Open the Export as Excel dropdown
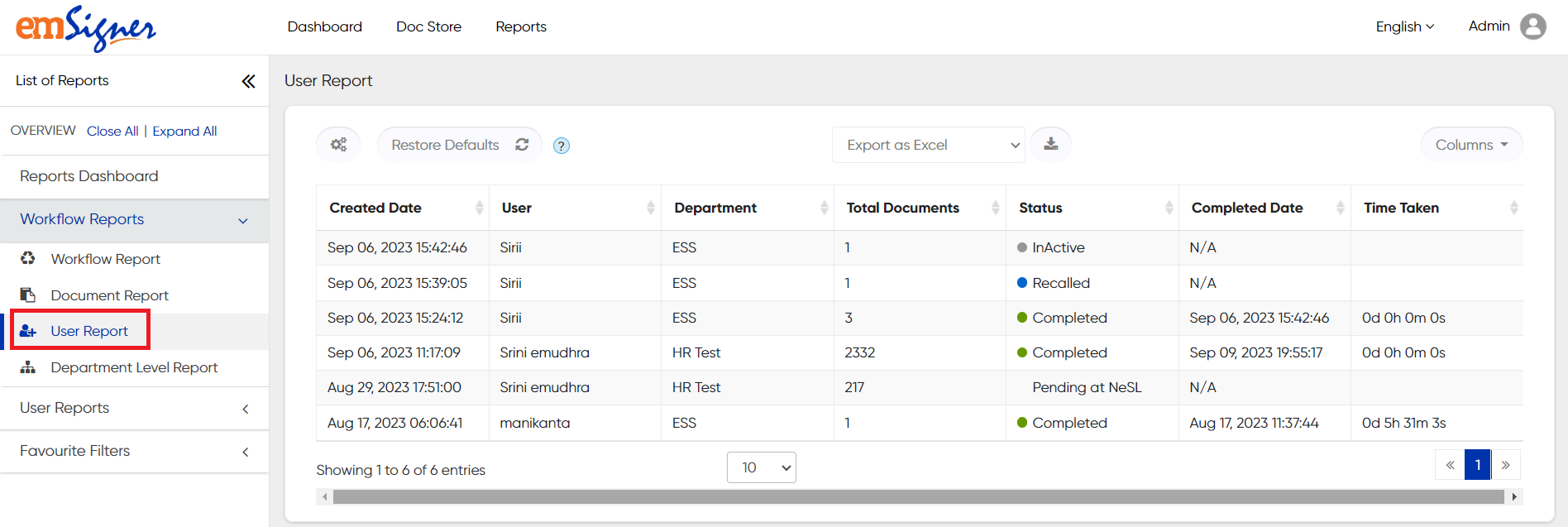This screenshot has height=527, width=1568. pos(928,145)
